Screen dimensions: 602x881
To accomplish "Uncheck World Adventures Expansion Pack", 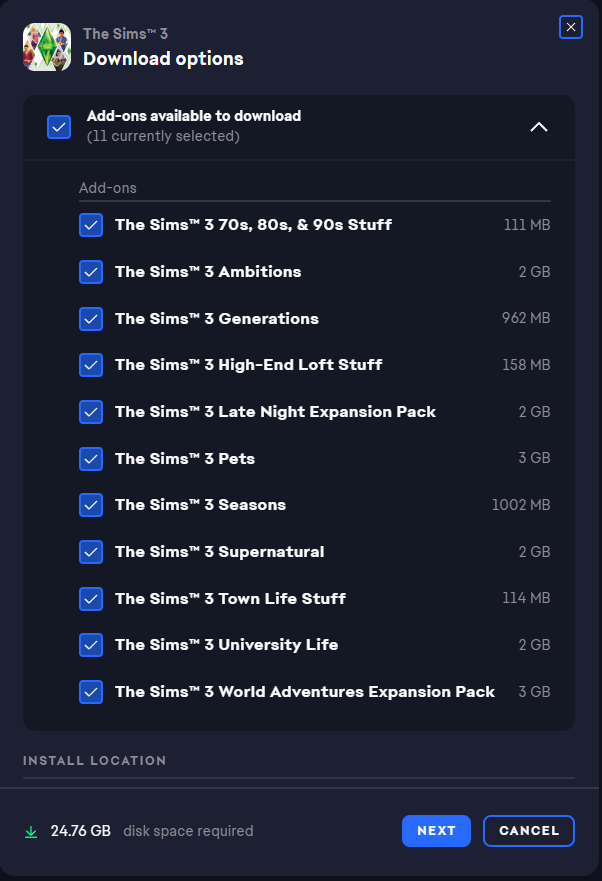I will (x=91, y=692).
